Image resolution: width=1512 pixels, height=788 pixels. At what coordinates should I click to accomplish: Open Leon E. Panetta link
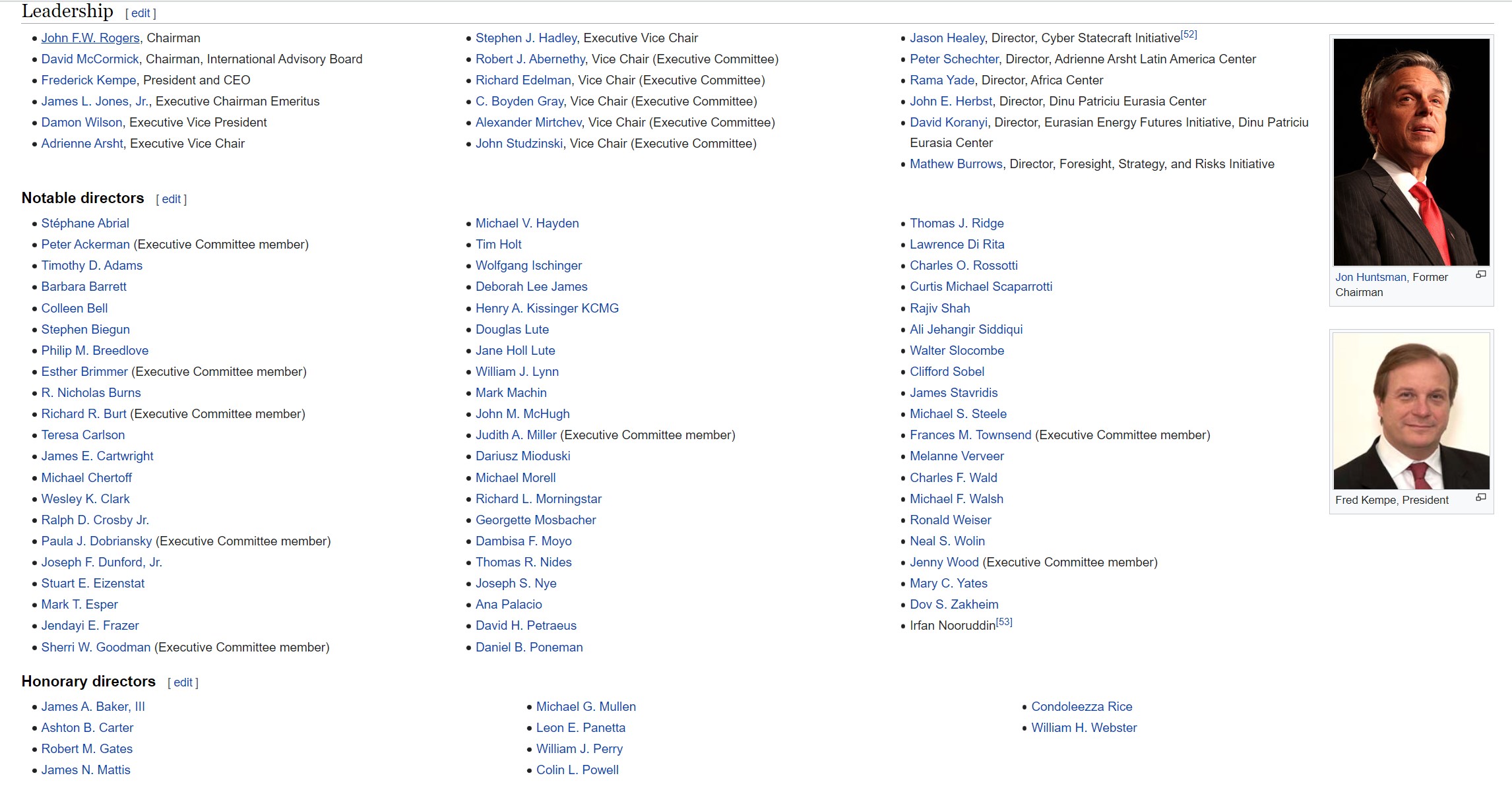[x=581, y=728]
